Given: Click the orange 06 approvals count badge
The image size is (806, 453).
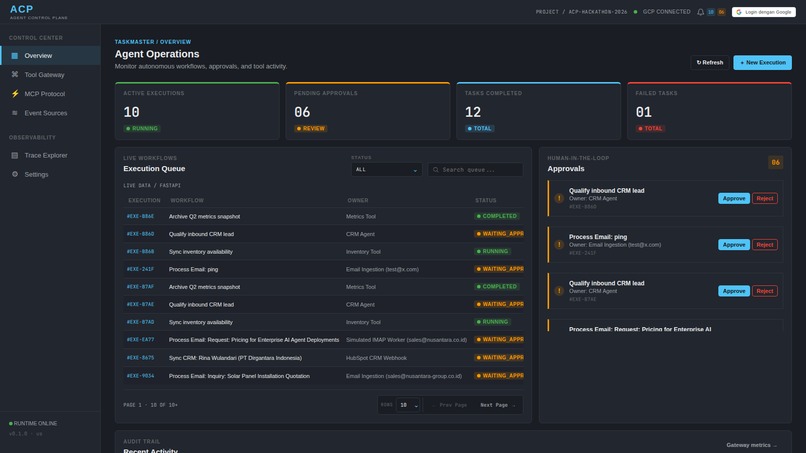Looking at the screenshot, I should tap(775, 162).
